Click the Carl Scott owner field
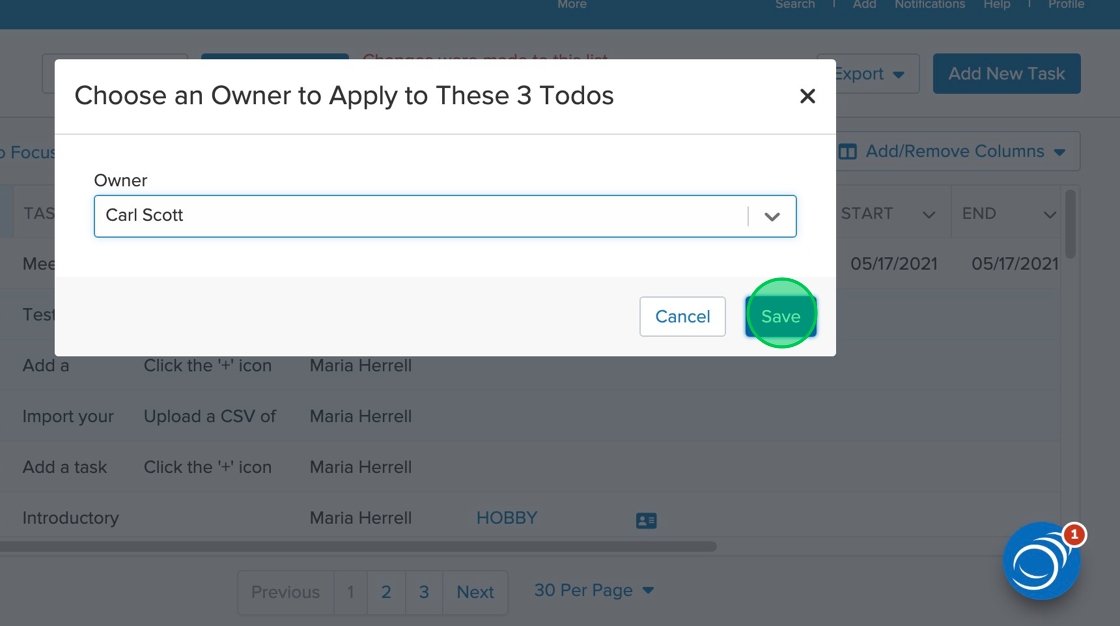Image resolution: width=1120 pixels, height=626 pixels. point(420,216)
